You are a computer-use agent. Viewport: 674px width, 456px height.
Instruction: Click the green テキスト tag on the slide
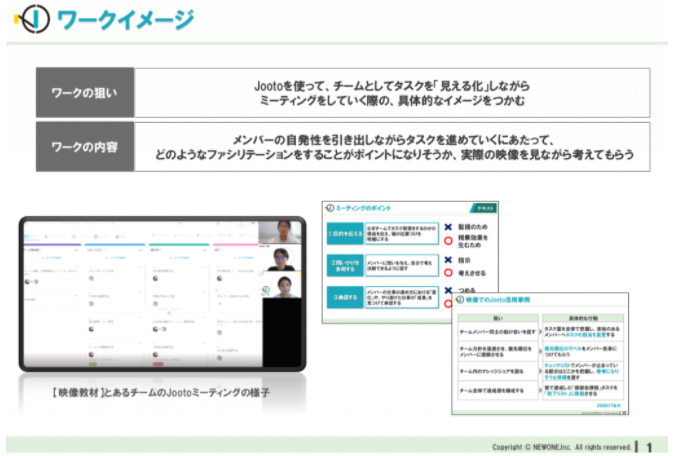tap(484, 208)
